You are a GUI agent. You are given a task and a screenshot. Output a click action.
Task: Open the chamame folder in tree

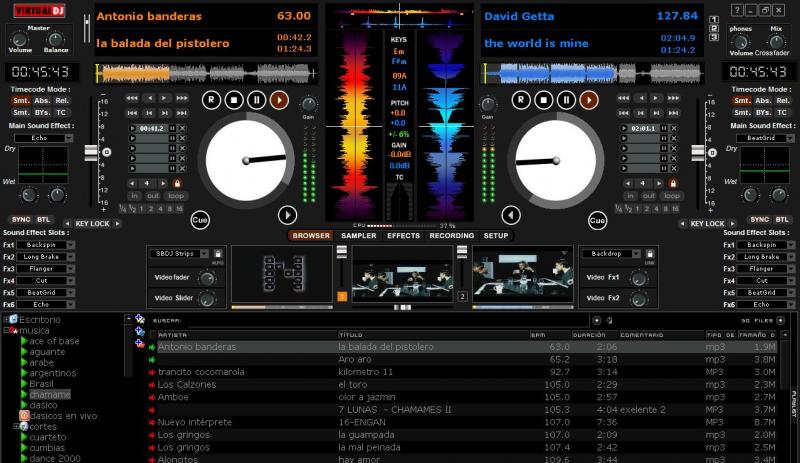[49, 395]
